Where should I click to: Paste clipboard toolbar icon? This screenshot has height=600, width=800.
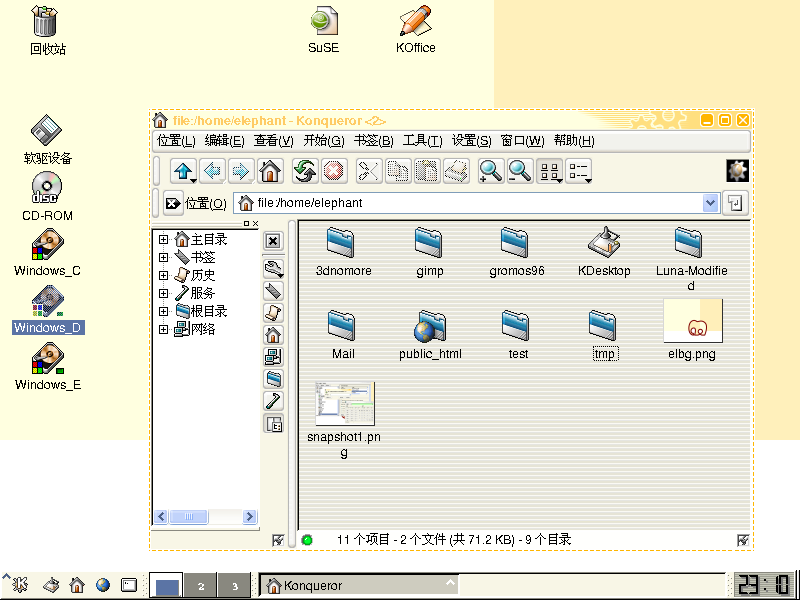(427, 171)
